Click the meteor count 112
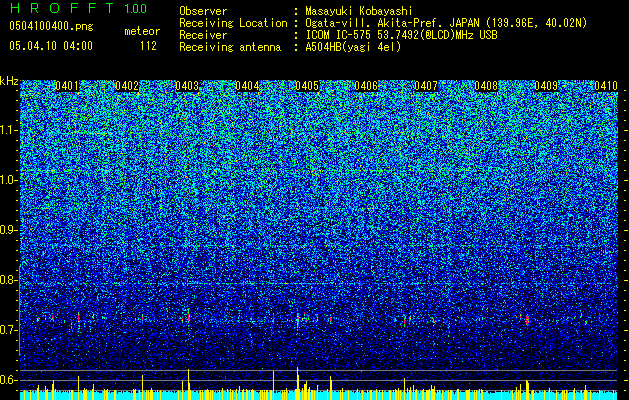629x400 pixels. click(x=148, y=46)
